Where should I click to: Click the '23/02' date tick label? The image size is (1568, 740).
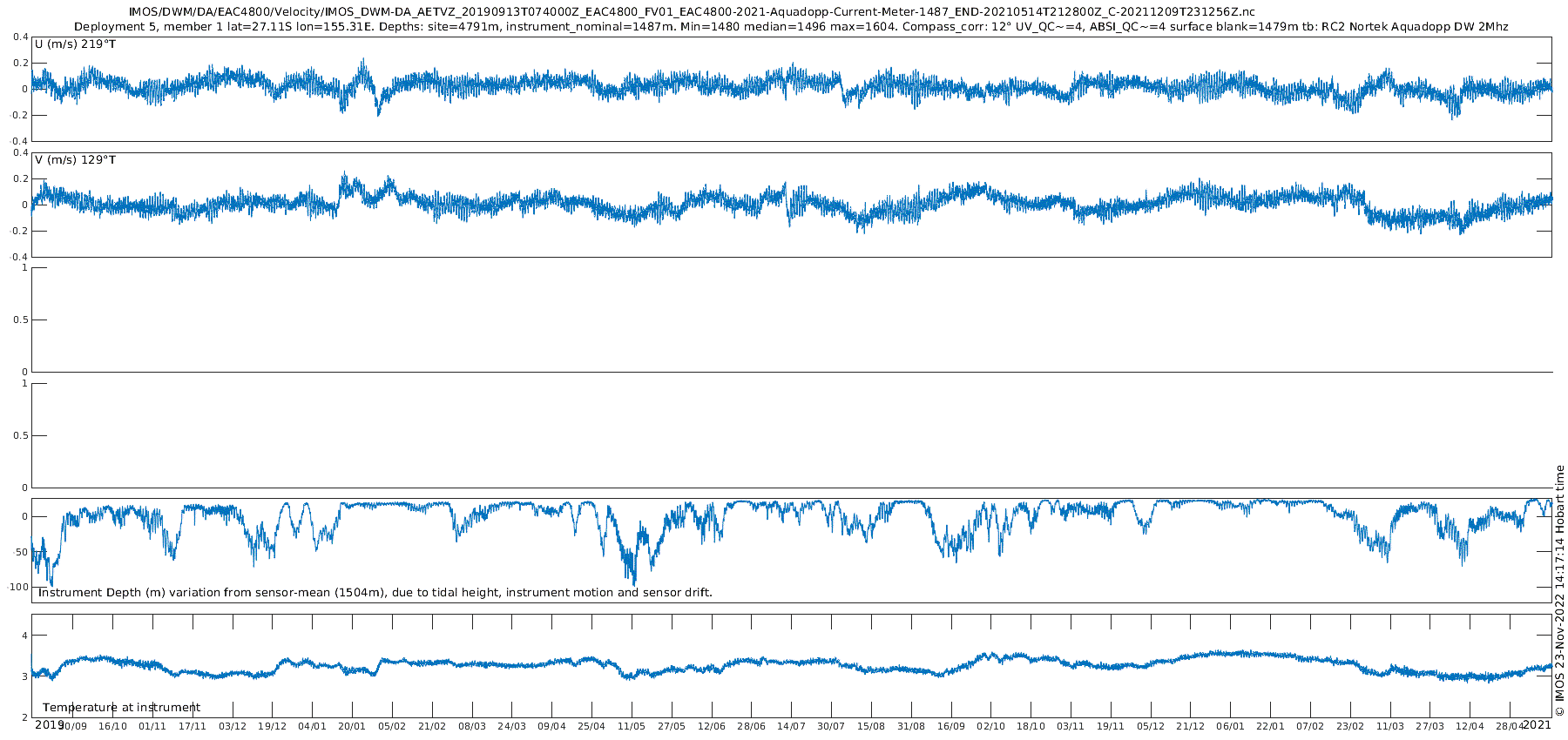[x=1351, y=726]
